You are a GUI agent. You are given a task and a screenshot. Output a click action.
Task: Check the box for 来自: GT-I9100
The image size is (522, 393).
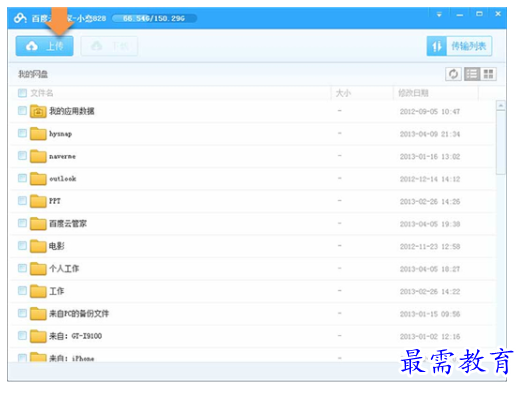[x=22, y=335]
